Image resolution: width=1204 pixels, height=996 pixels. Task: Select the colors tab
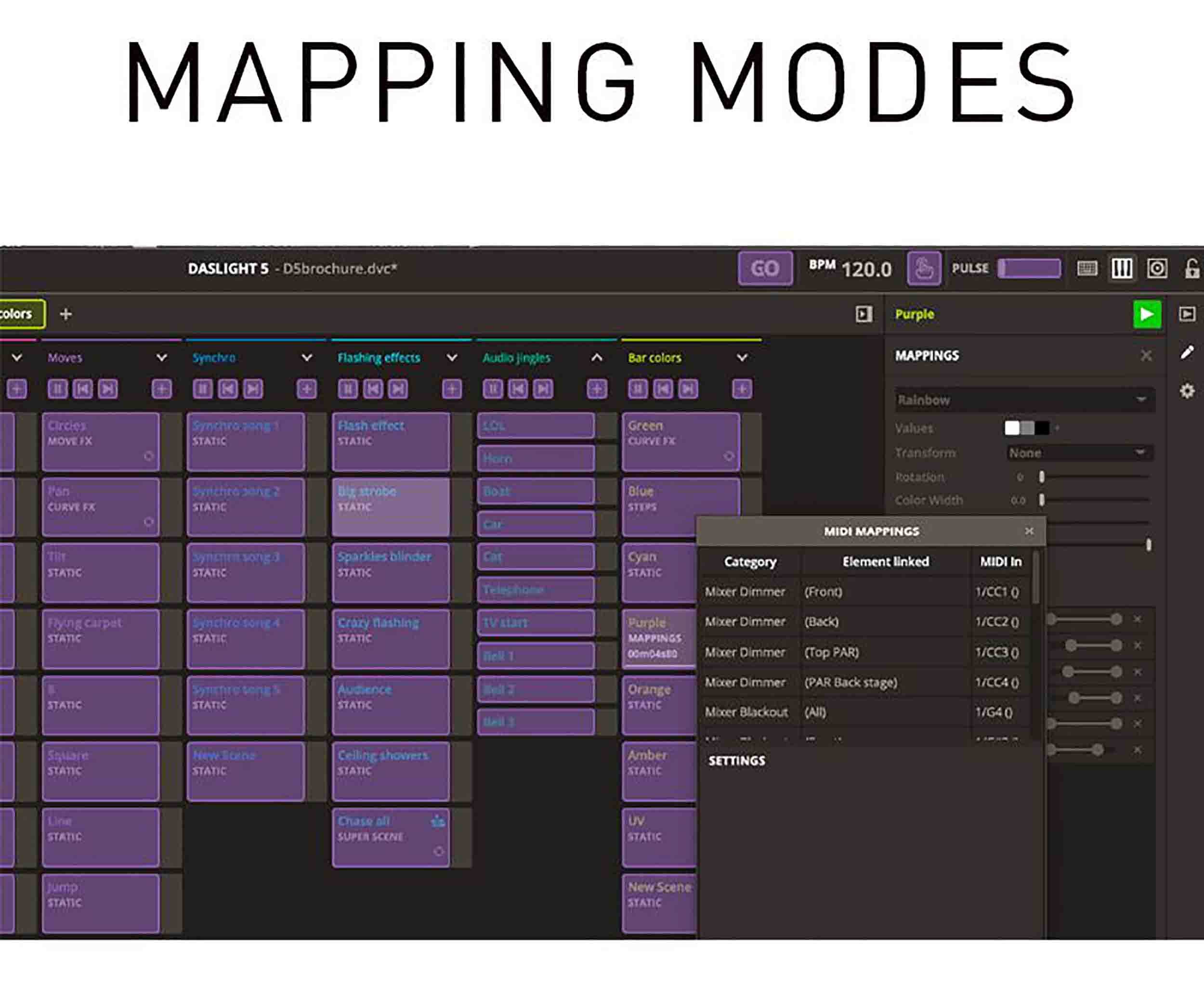click(x=22, y=314)
